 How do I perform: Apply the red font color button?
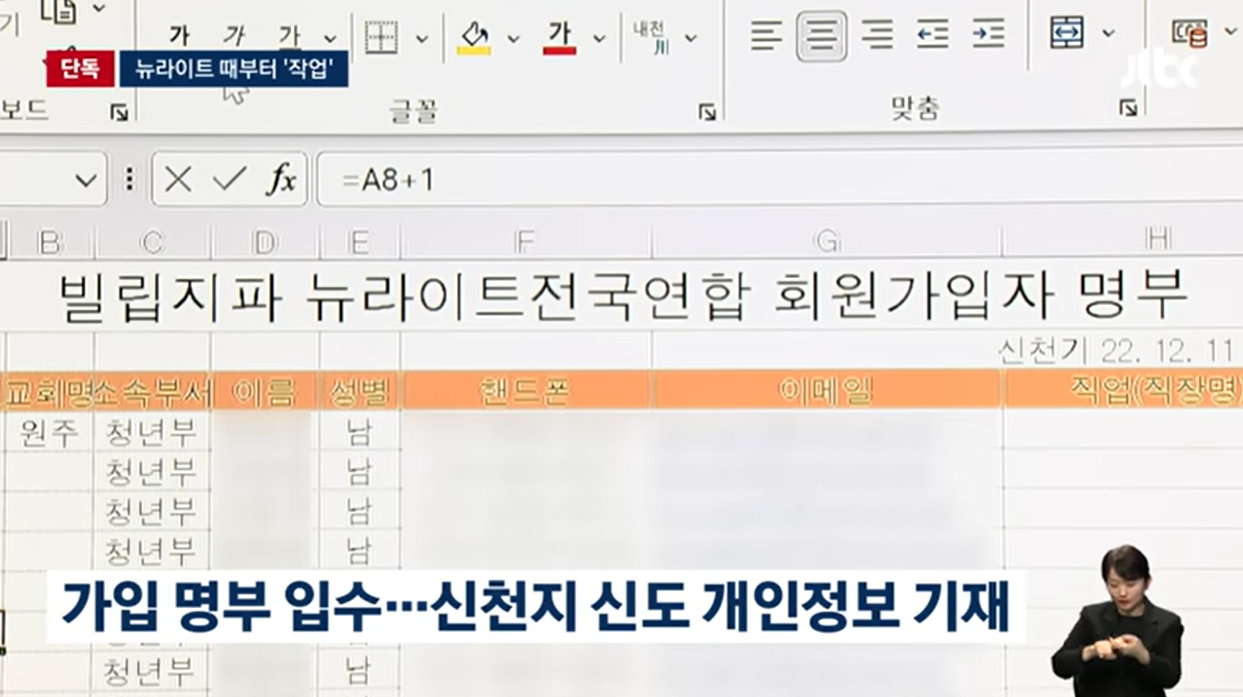pyautogui.click(x=560, y=38)
